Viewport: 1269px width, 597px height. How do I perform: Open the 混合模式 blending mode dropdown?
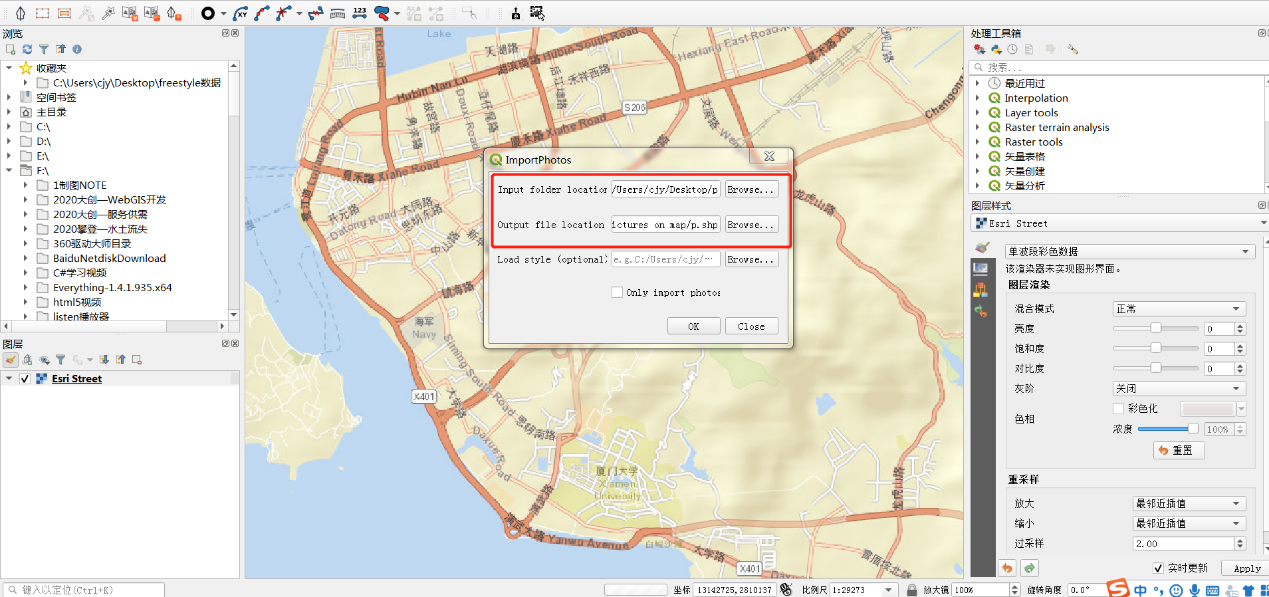tap(1179, 309)
